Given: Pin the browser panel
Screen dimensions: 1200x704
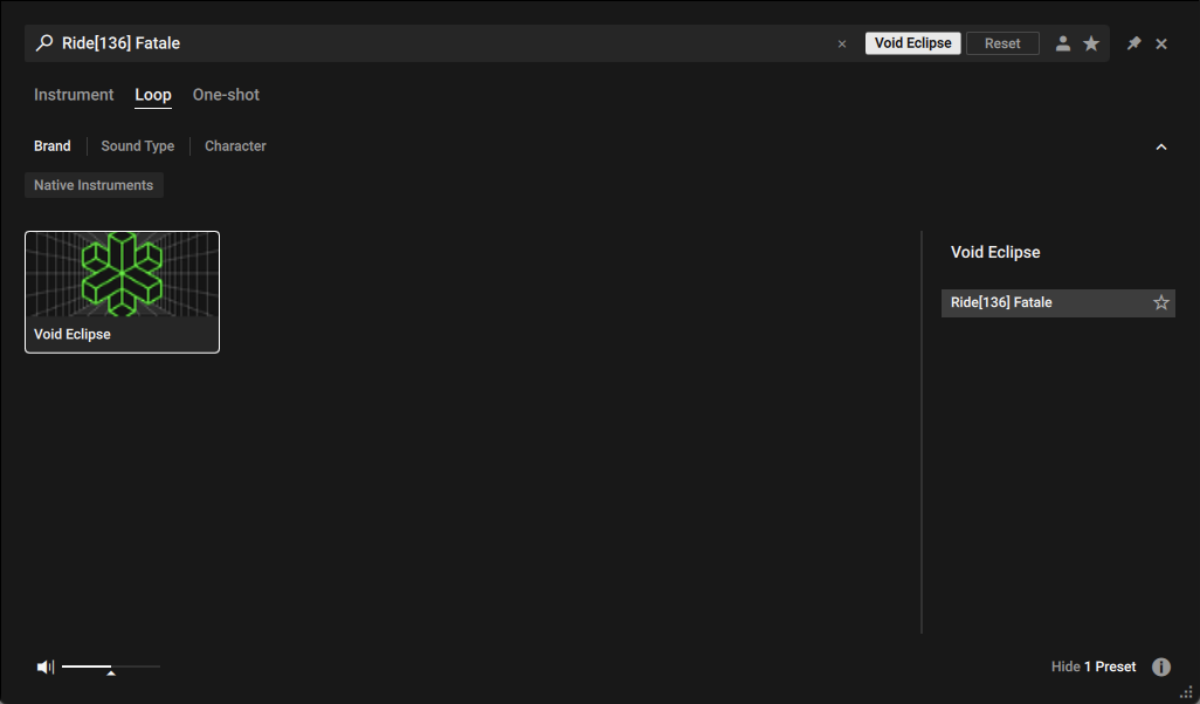Looking at the screenshot, I should pyautogui.click(x=1134, y=44).
